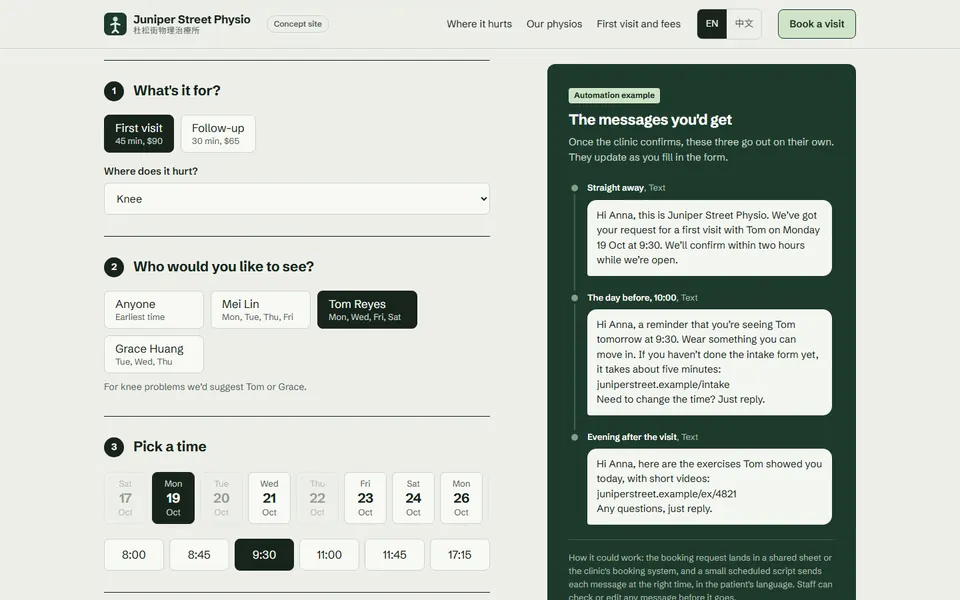Select date Sat 24 Oct
Image resolution: width=960 pixels, height=600 pixels.
coord(413,498)
